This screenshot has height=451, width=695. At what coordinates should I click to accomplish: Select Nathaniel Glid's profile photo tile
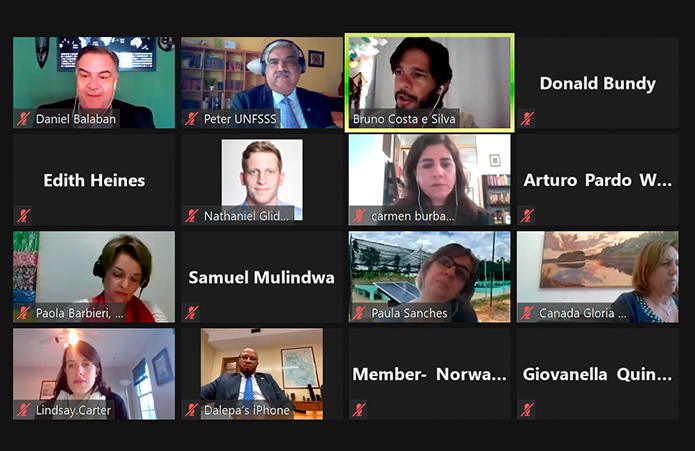coord(262,180)
